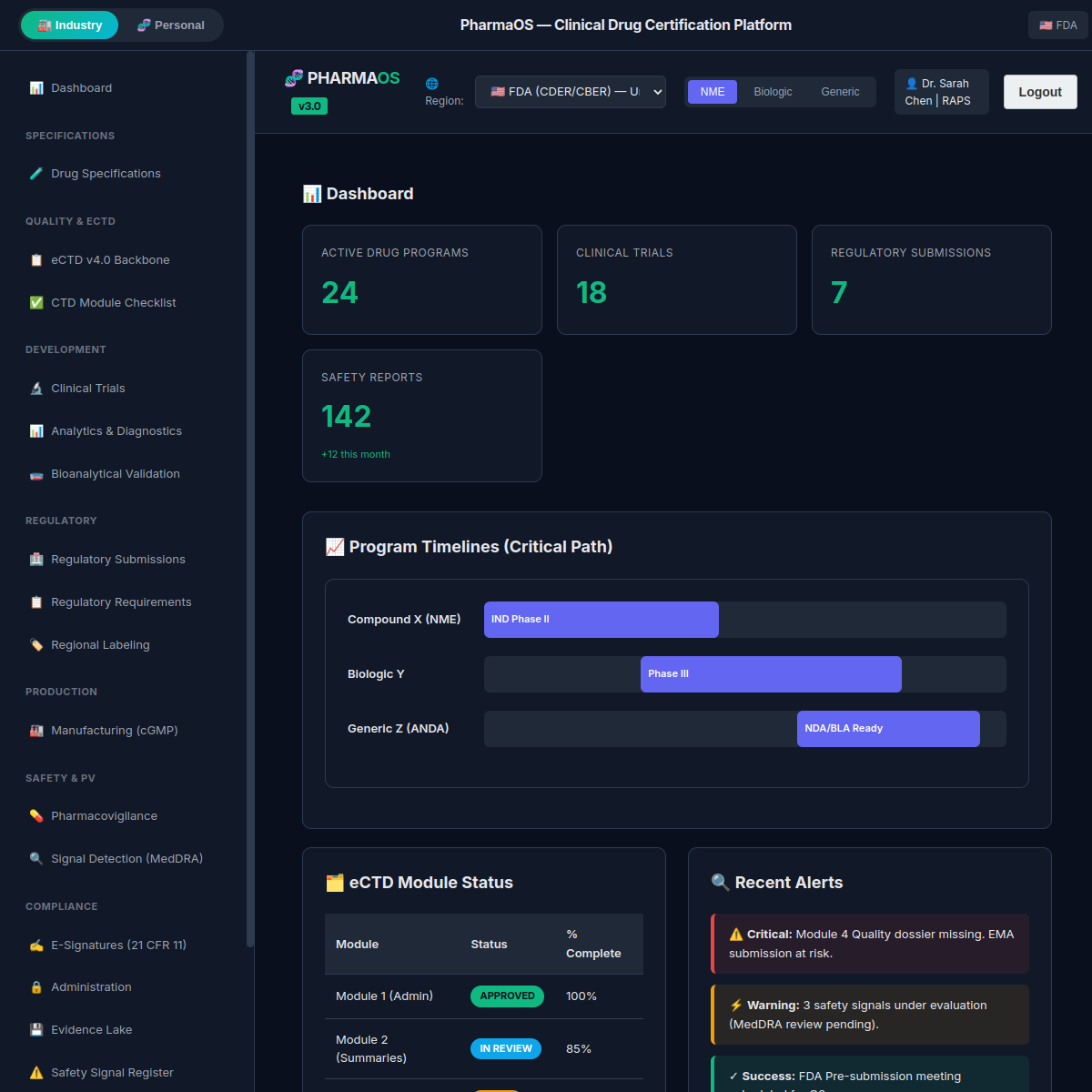Click the Pharmacovigilance pill icon
The width and height of the screenshot is (1092, 1092).
[x=36, y=816]
